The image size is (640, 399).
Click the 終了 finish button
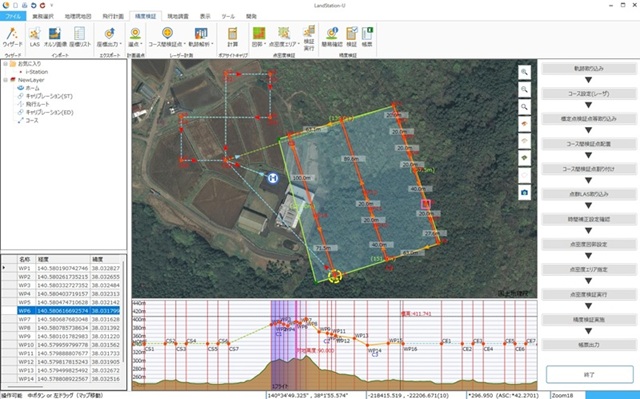[x=589, y=374]
